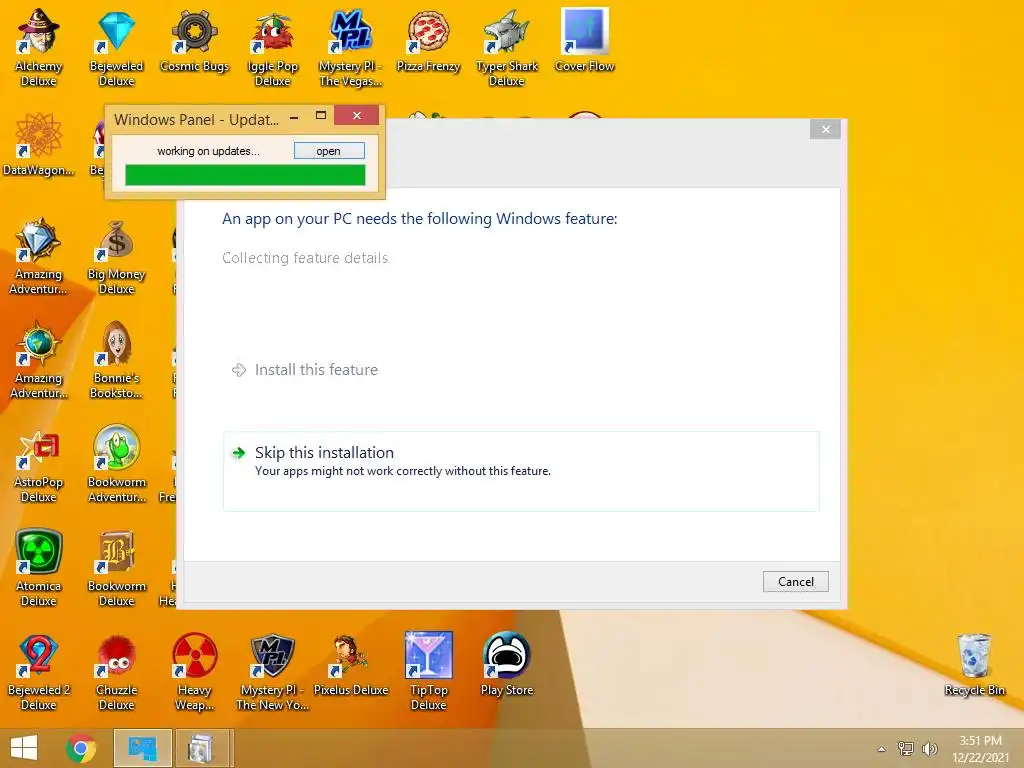
Task: Select the Bejeweled Deluxe diamond icon
Action: click(116, 47)
